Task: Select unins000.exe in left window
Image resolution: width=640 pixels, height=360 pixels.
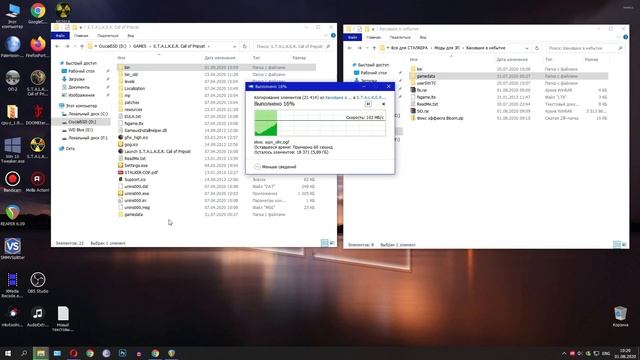Action: pyautogui.click(x=136, y=193)
